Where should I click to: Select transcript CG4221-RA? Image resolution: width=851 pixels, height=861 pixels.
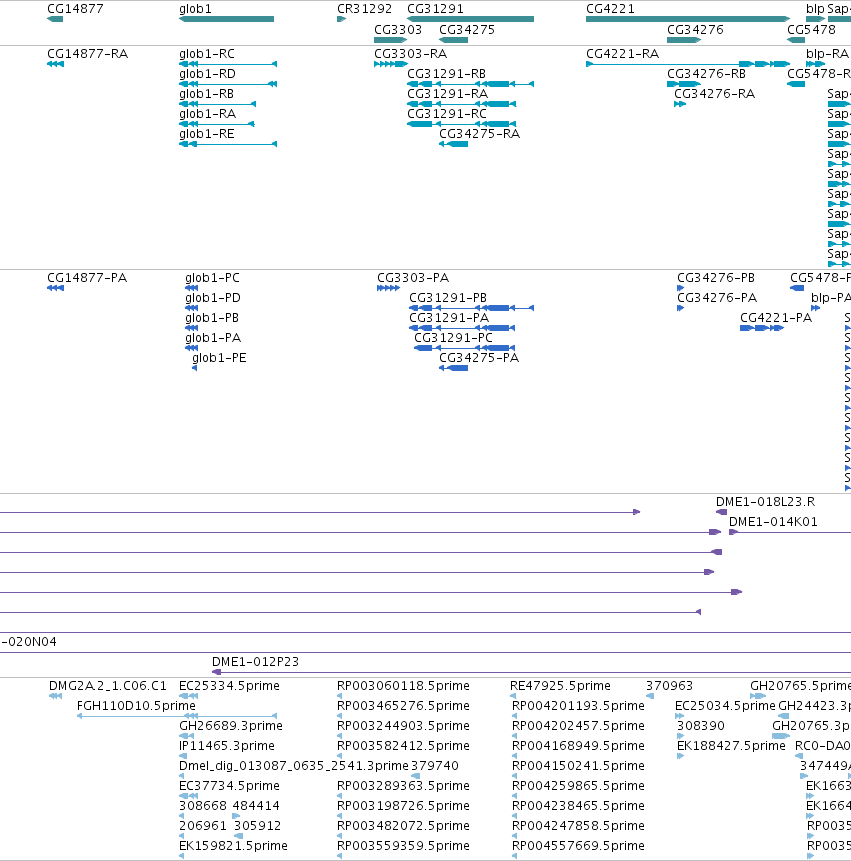click(x=622, y=54)
